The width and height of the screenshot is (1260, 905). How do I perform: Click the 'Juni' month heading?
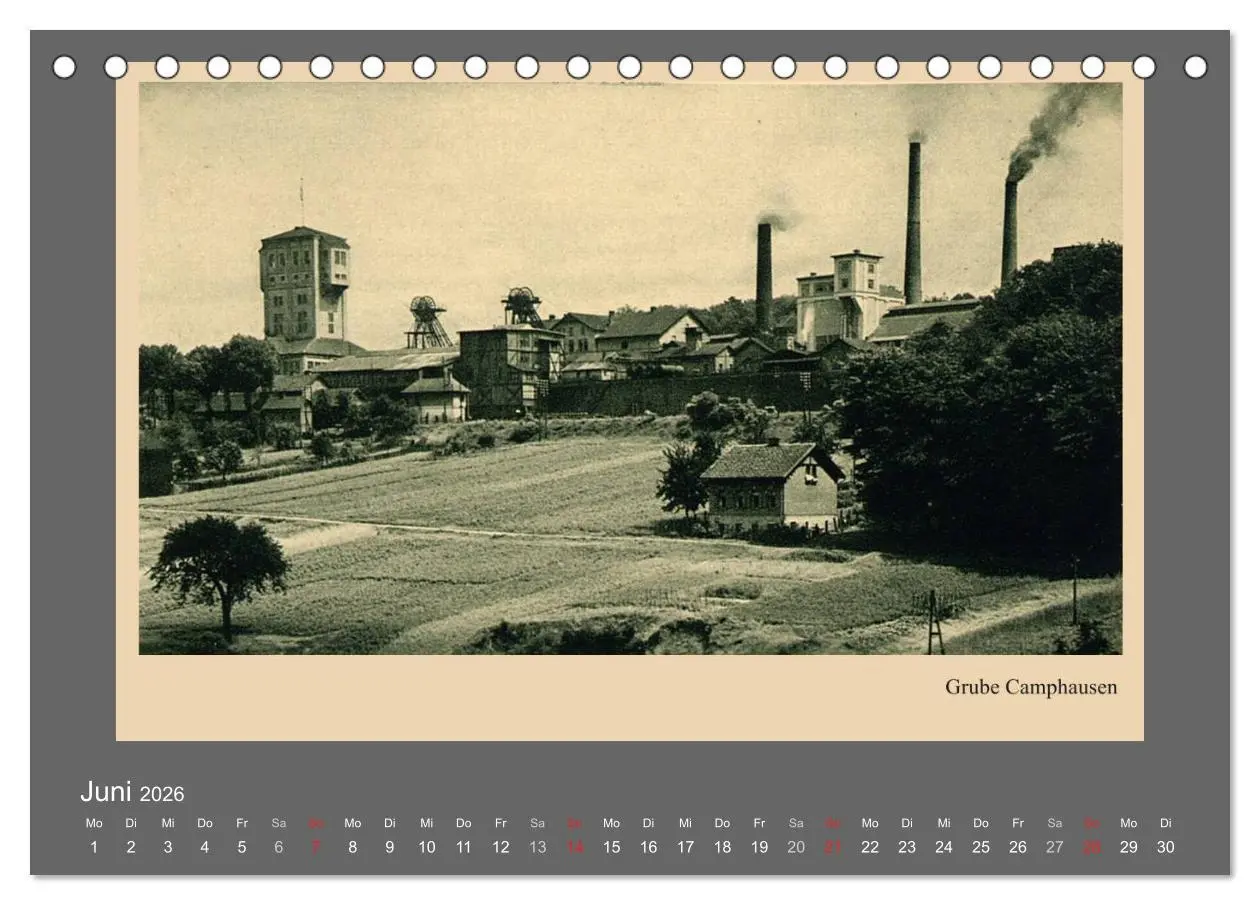(x=106, y=792)
